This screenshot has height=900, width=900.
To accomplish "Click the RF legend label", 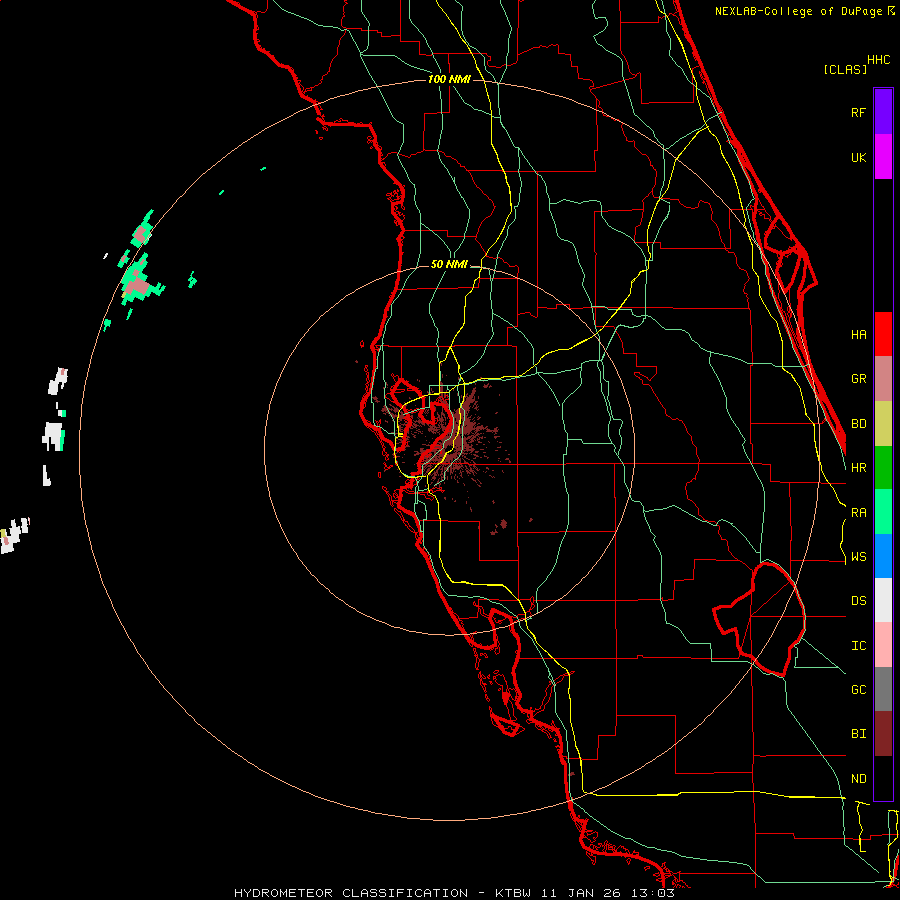I will pyautogui.click(x=858, y=112).
